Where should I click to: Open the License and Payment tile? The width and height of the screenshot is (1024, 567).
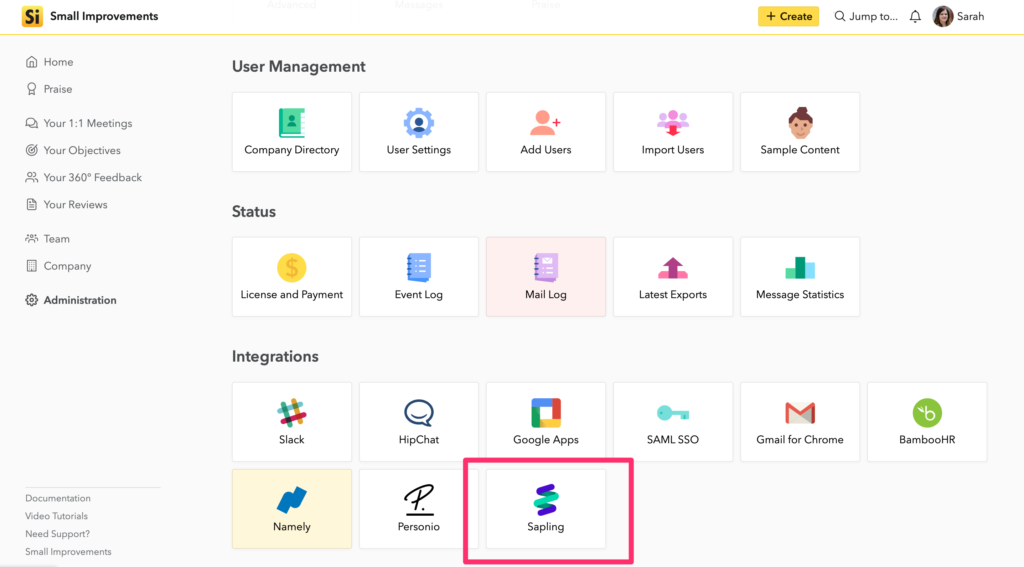(291, 277)
